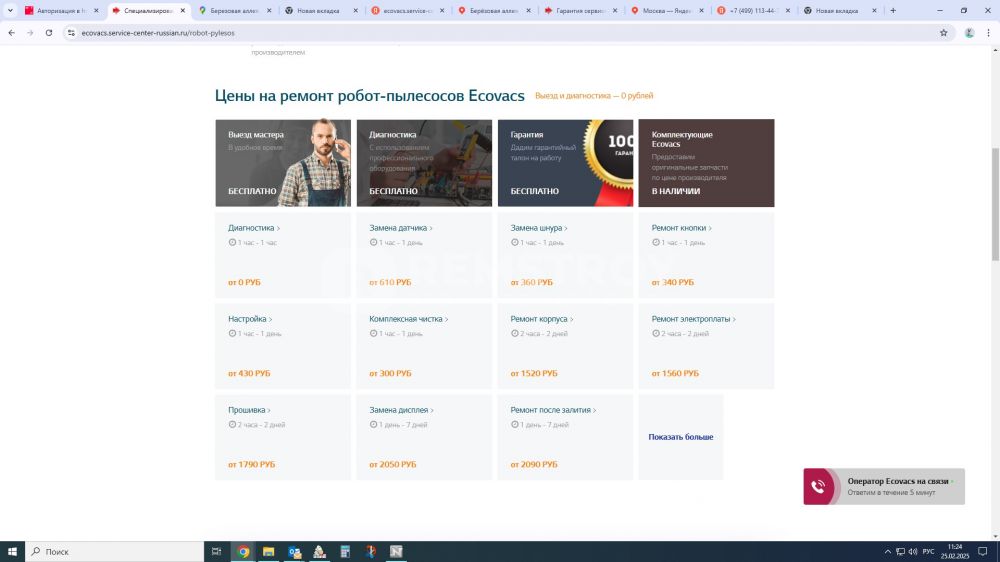
Task: Open File Explorer from the taskbar
Action: point(268,551)
